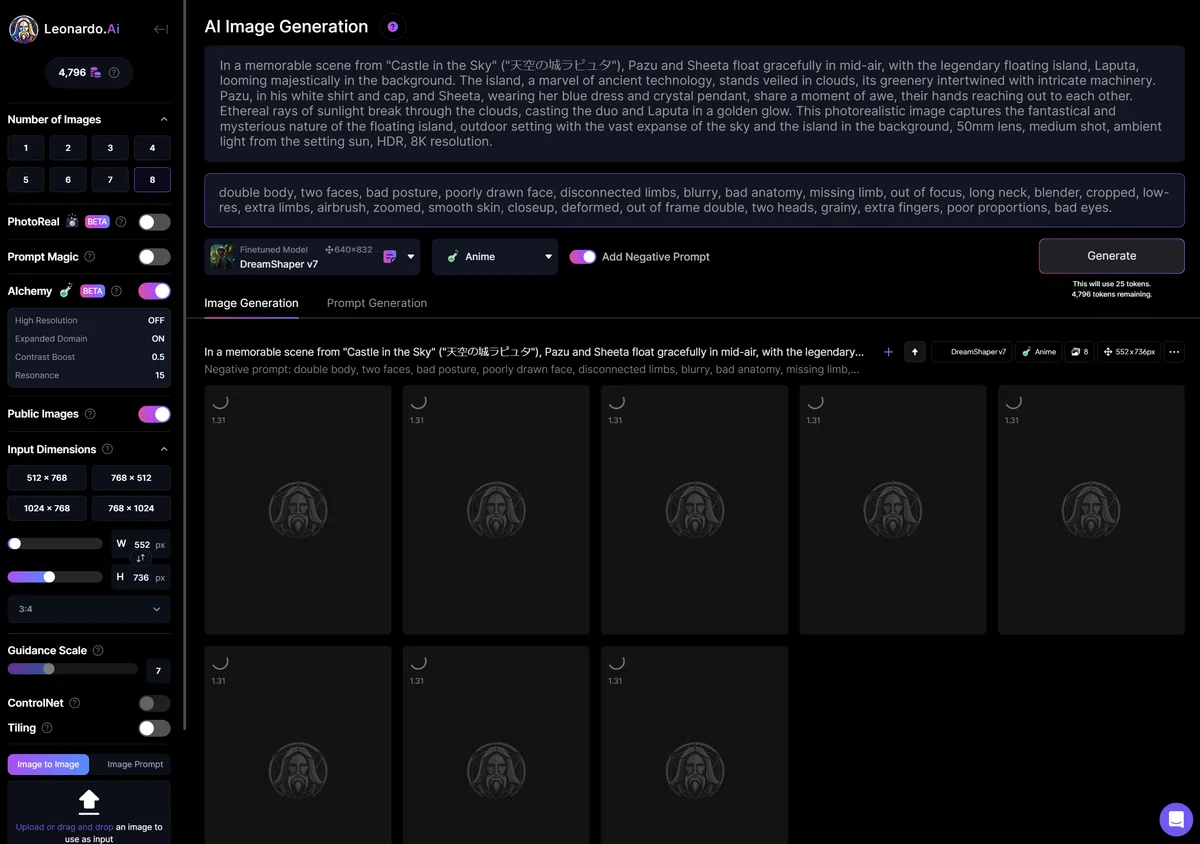Viewport: 1200px width, 844px height.
Task: Disable the Alchemy toggle
Action: click(x=154, y=291)
